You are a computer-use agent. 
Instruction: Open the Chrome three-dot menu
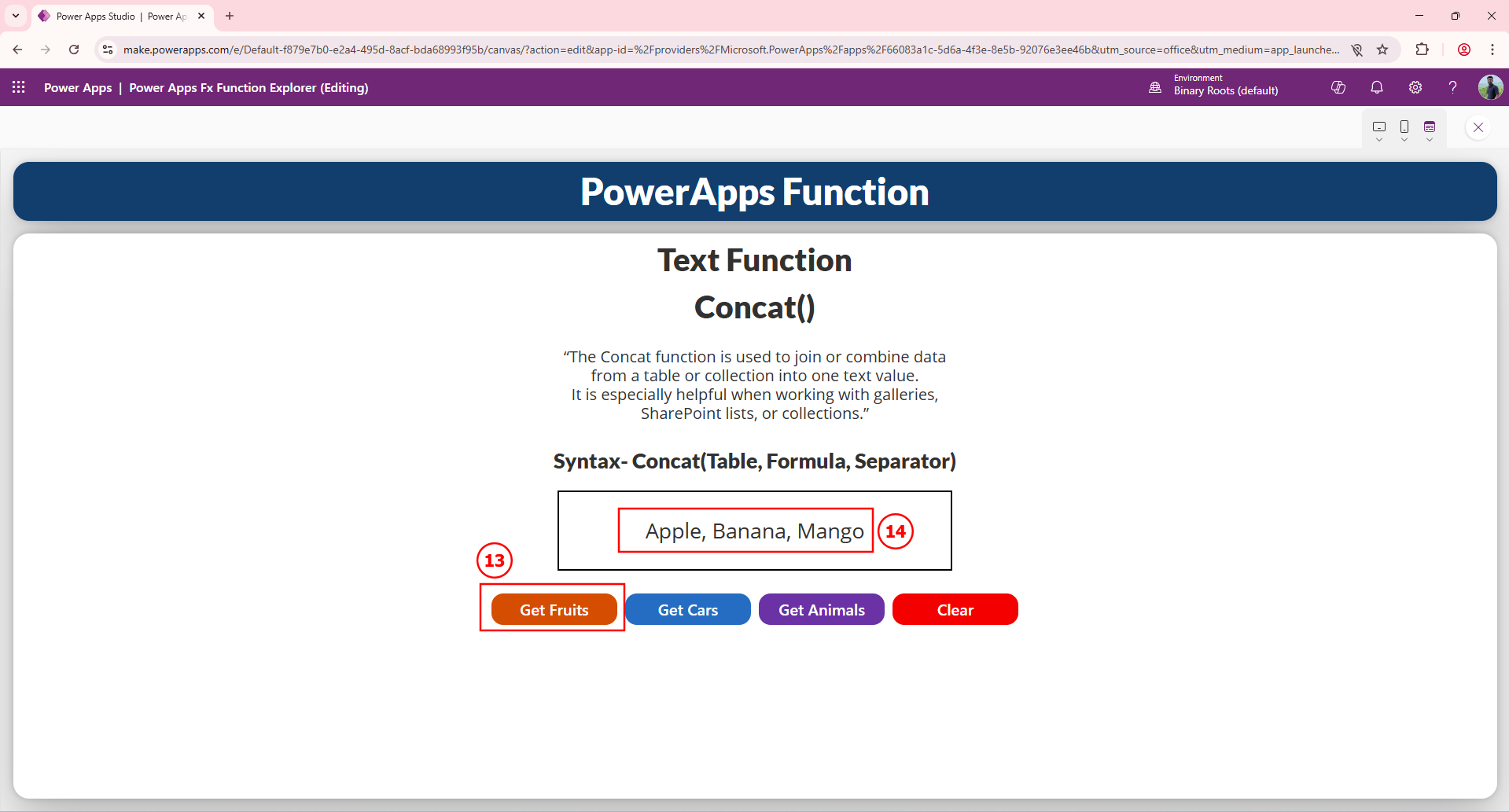click(x=1492, y=50)
